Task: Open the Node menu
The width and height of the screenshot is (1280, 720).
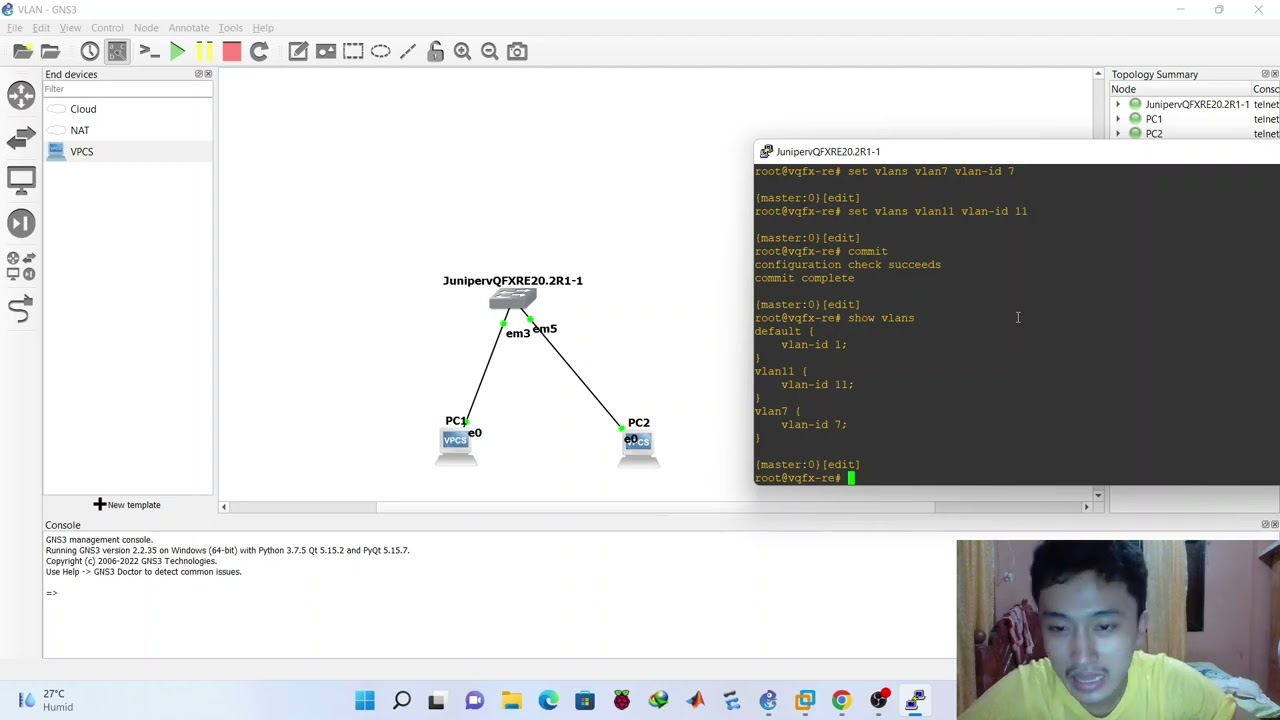Action: click(146, 28)
